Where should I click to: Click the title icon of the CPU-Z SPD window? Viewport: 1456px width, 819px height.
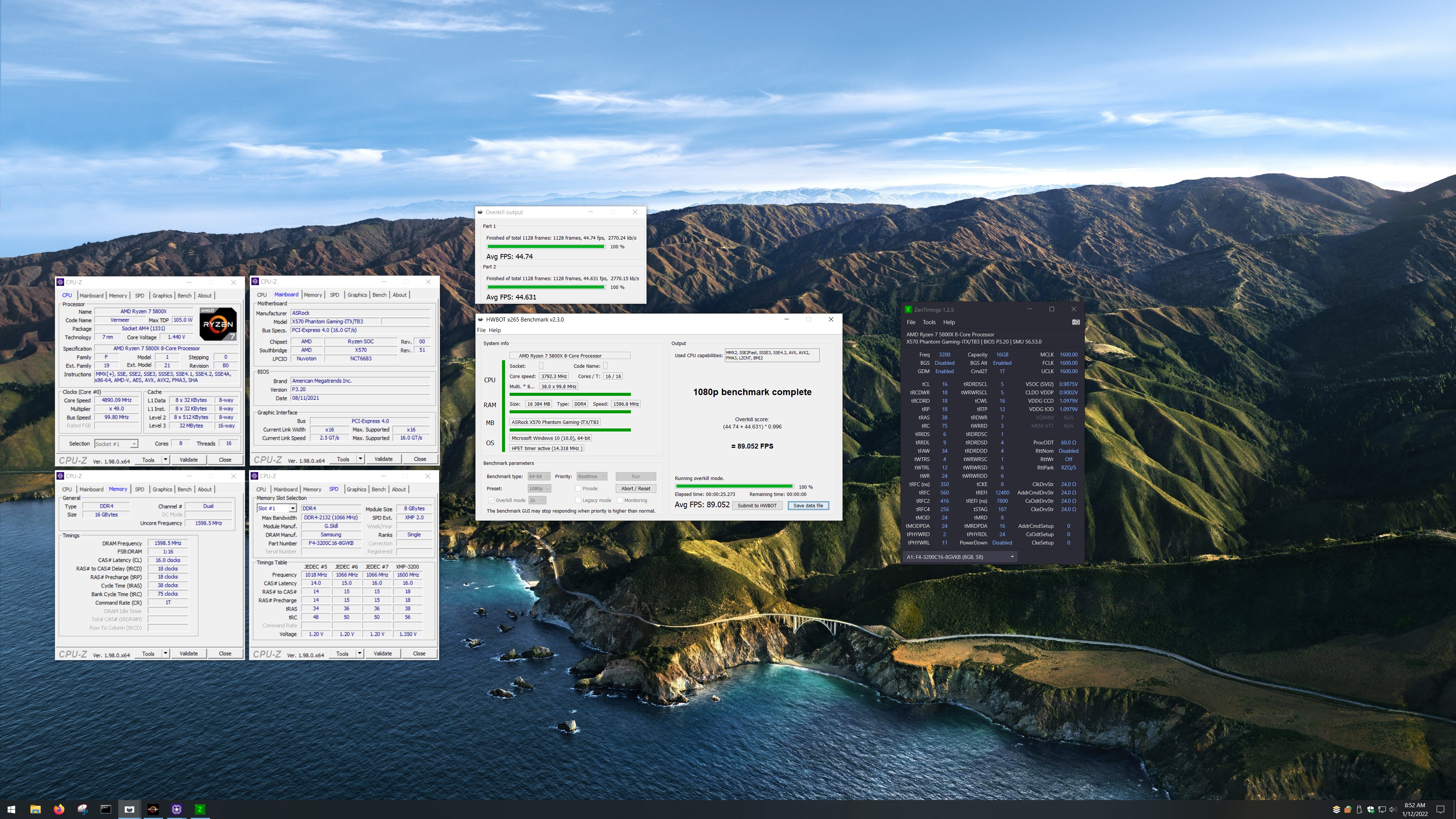tap(255, 476)
